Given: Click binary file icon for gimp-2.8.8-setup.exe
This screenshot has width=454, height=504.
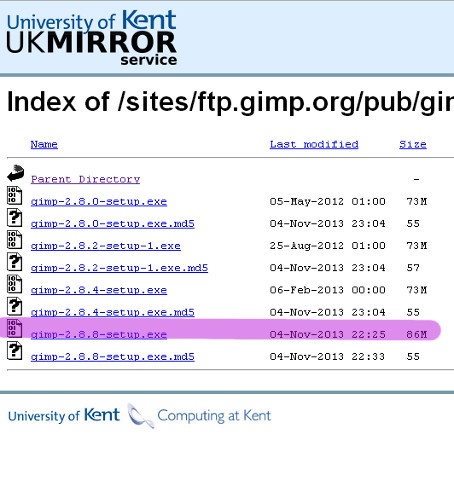Looking at the screenshot, I should pyautogui.click(x=14, y=328).
